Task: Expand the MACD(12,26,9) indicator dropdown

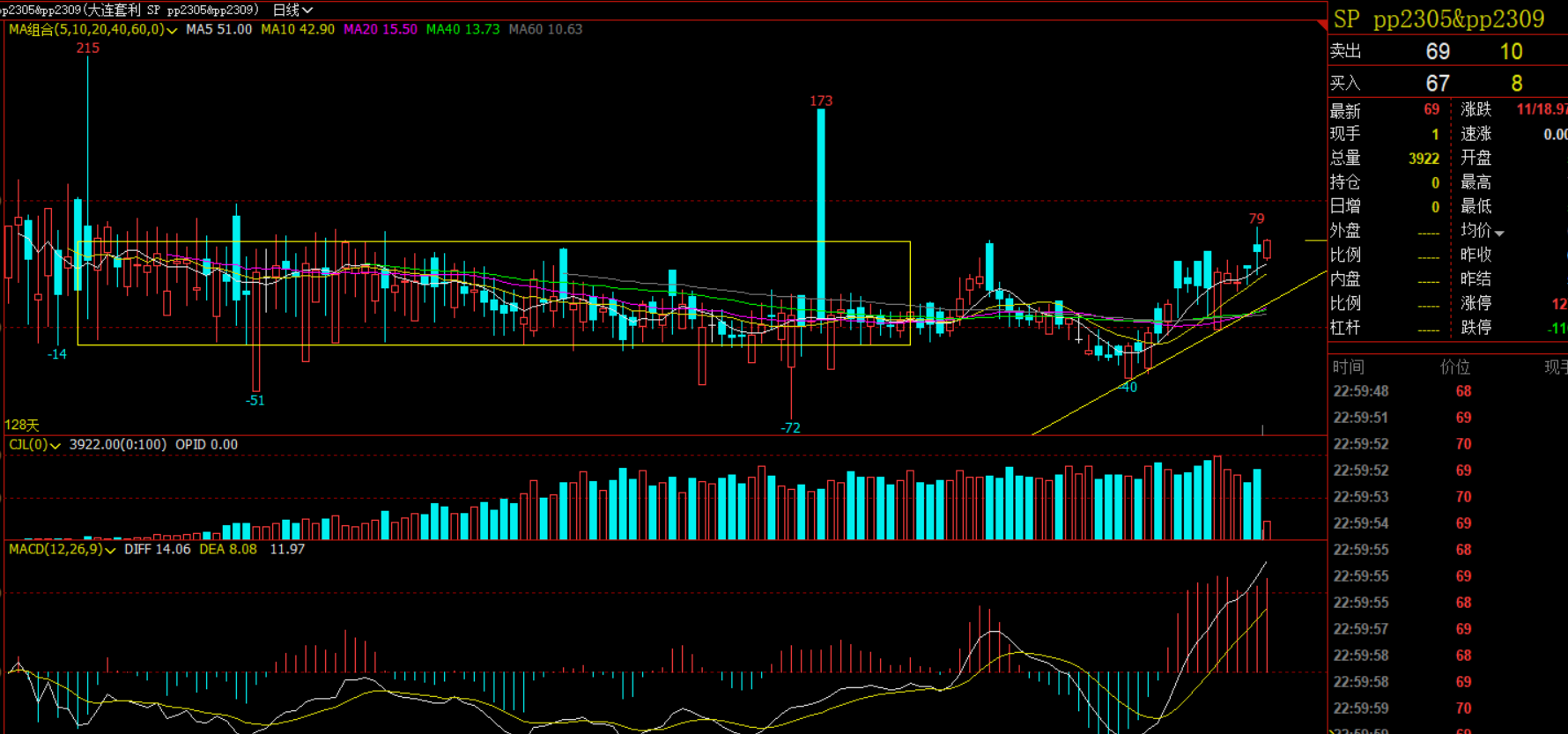Action: 110,550
